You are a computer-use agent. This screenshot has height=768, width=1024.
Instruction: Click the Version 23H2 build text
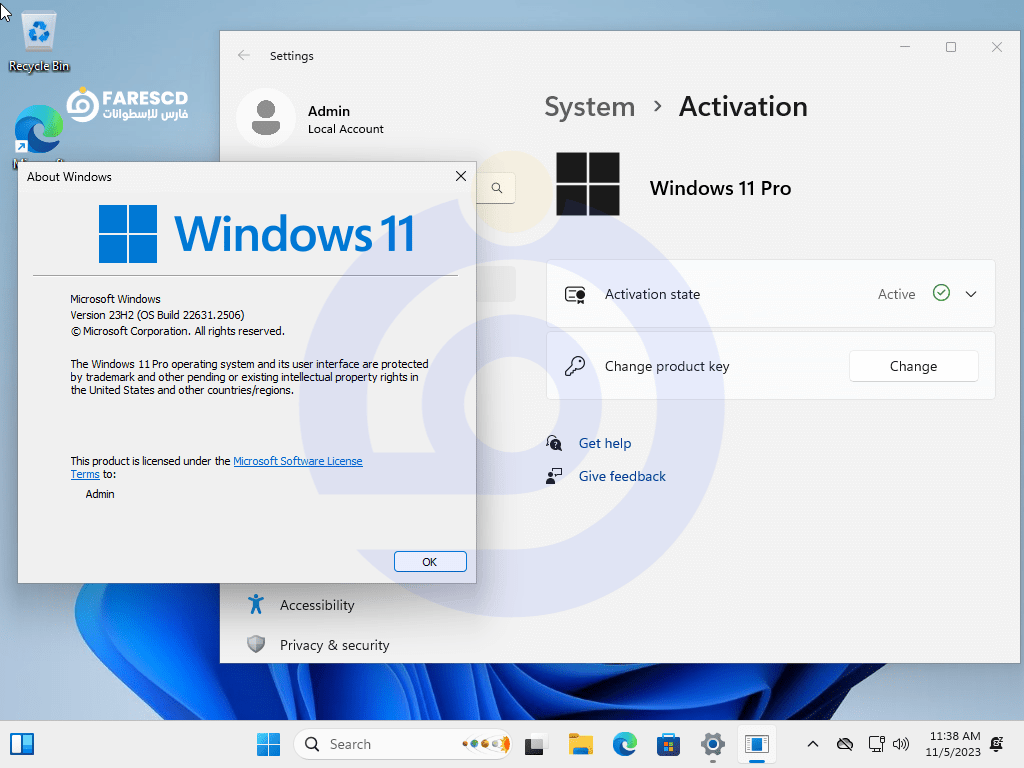[157, 315]
